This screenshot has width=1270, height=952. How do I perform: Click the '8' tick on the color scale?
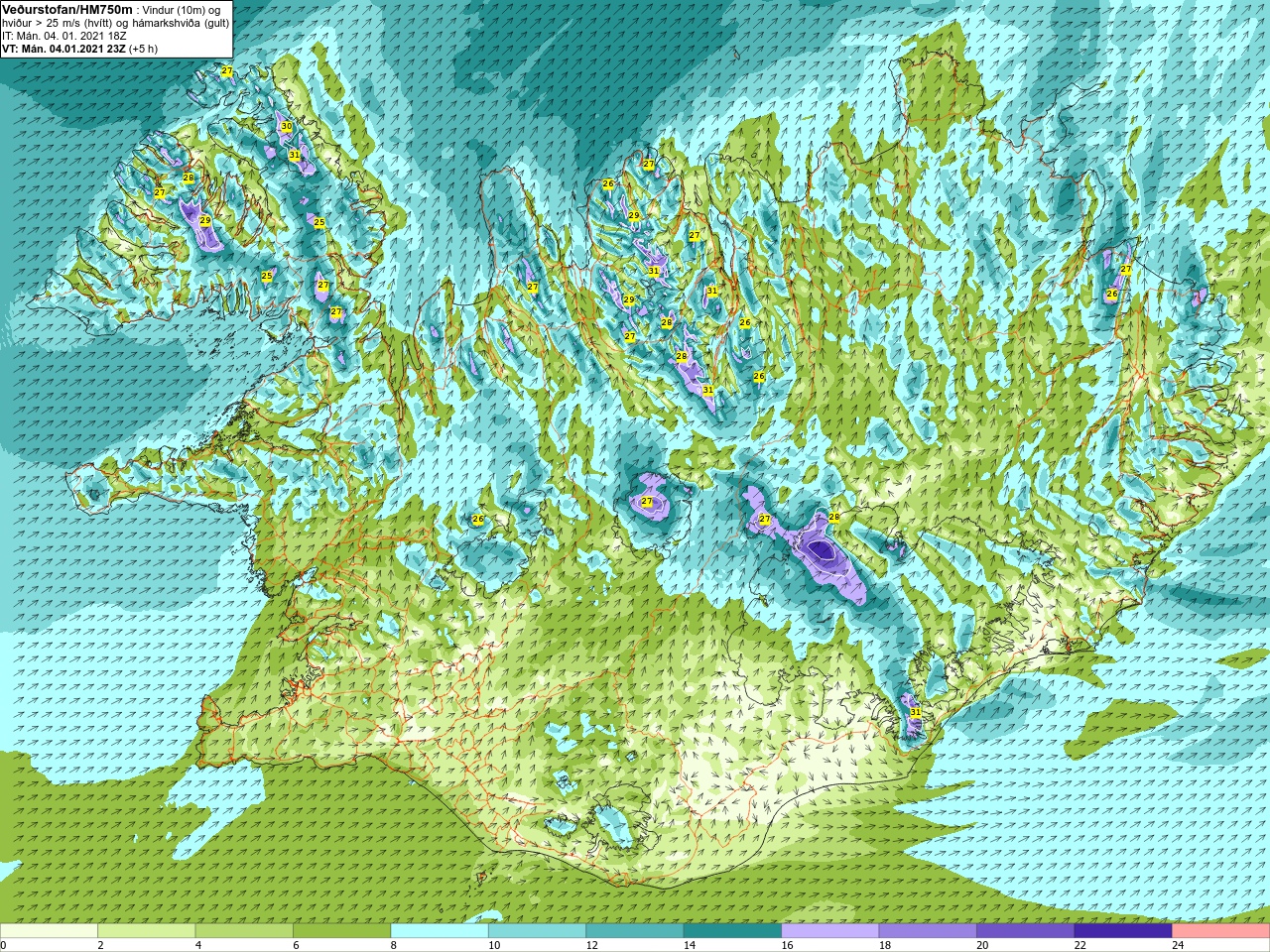pos(393,945)
